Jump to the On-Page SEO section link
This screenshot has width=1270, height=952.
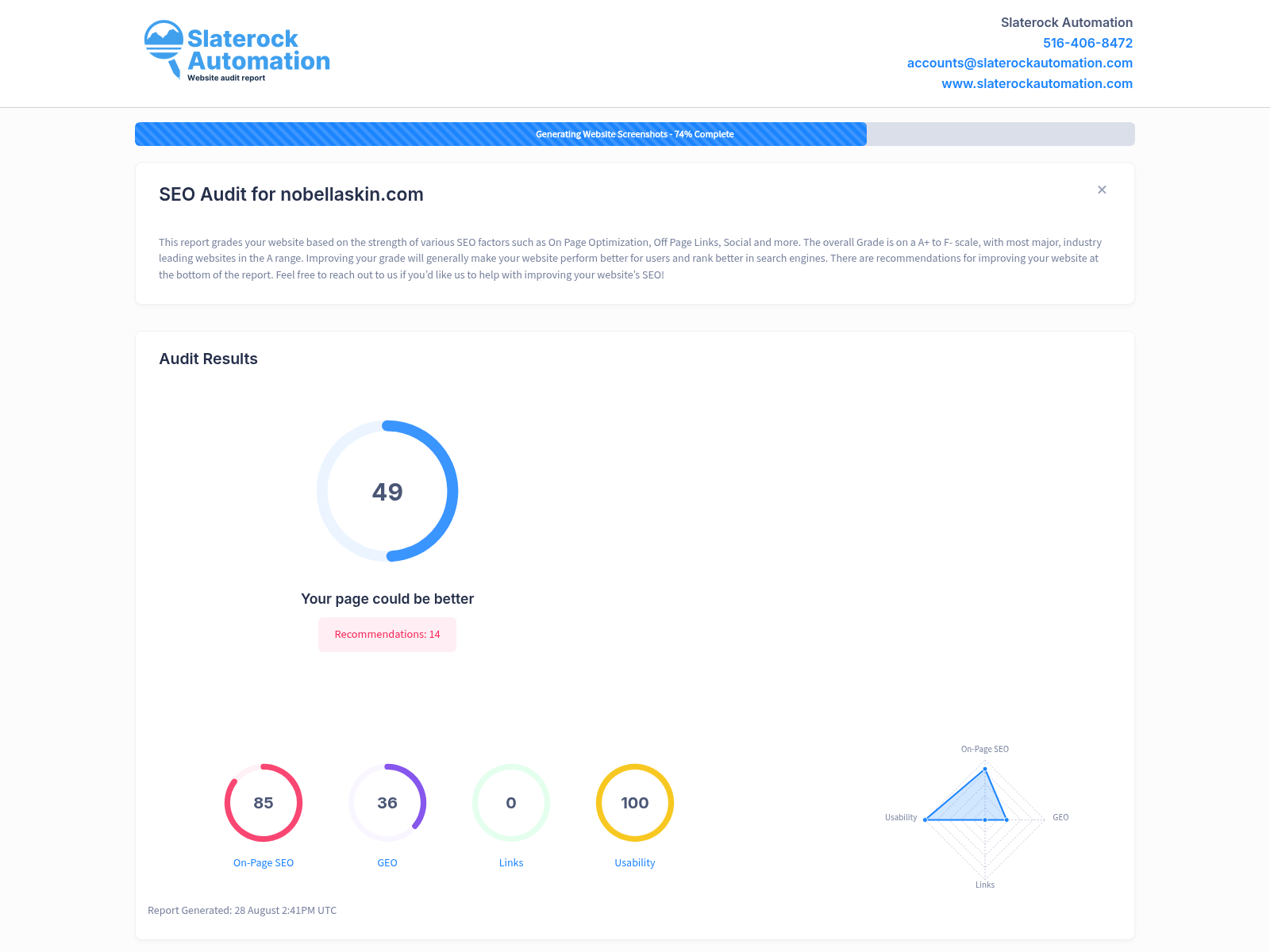click(x=264, y=862)
